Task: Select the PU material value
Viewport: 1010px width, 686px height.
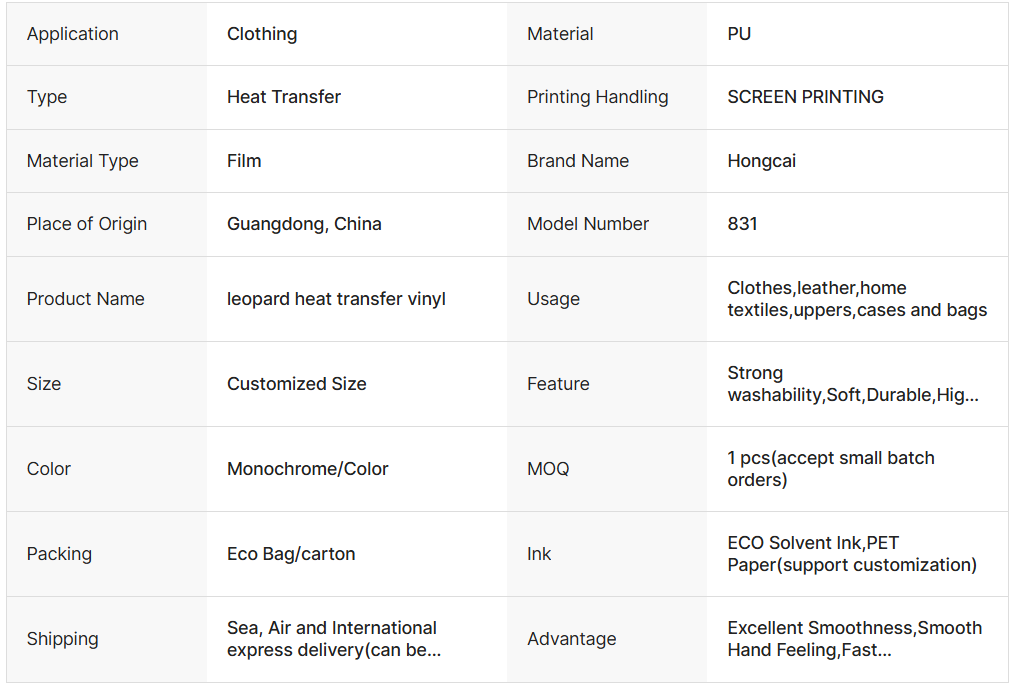Action: 739,34
